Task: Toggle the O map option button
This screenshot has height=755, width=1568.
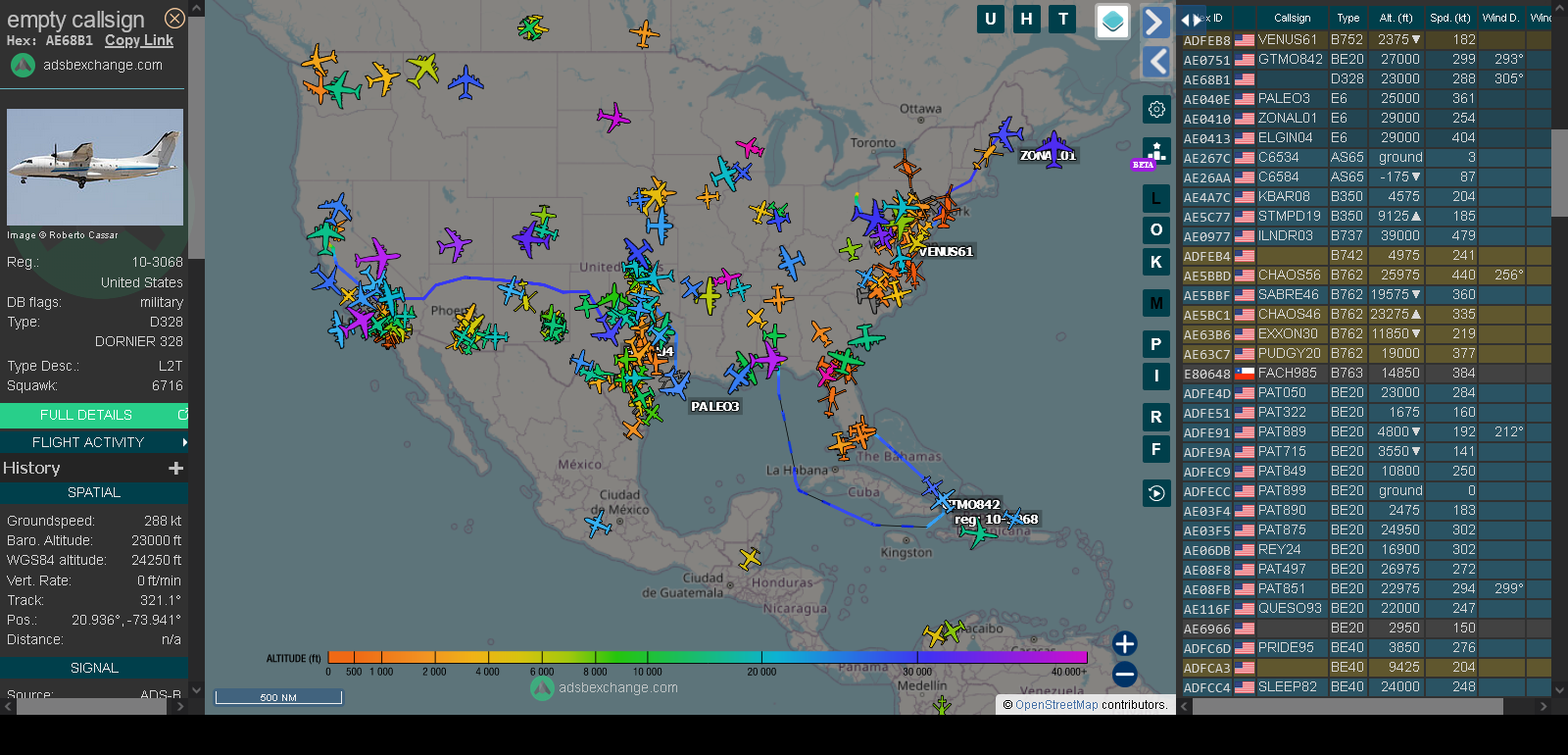Action: tap(1156, 229)
